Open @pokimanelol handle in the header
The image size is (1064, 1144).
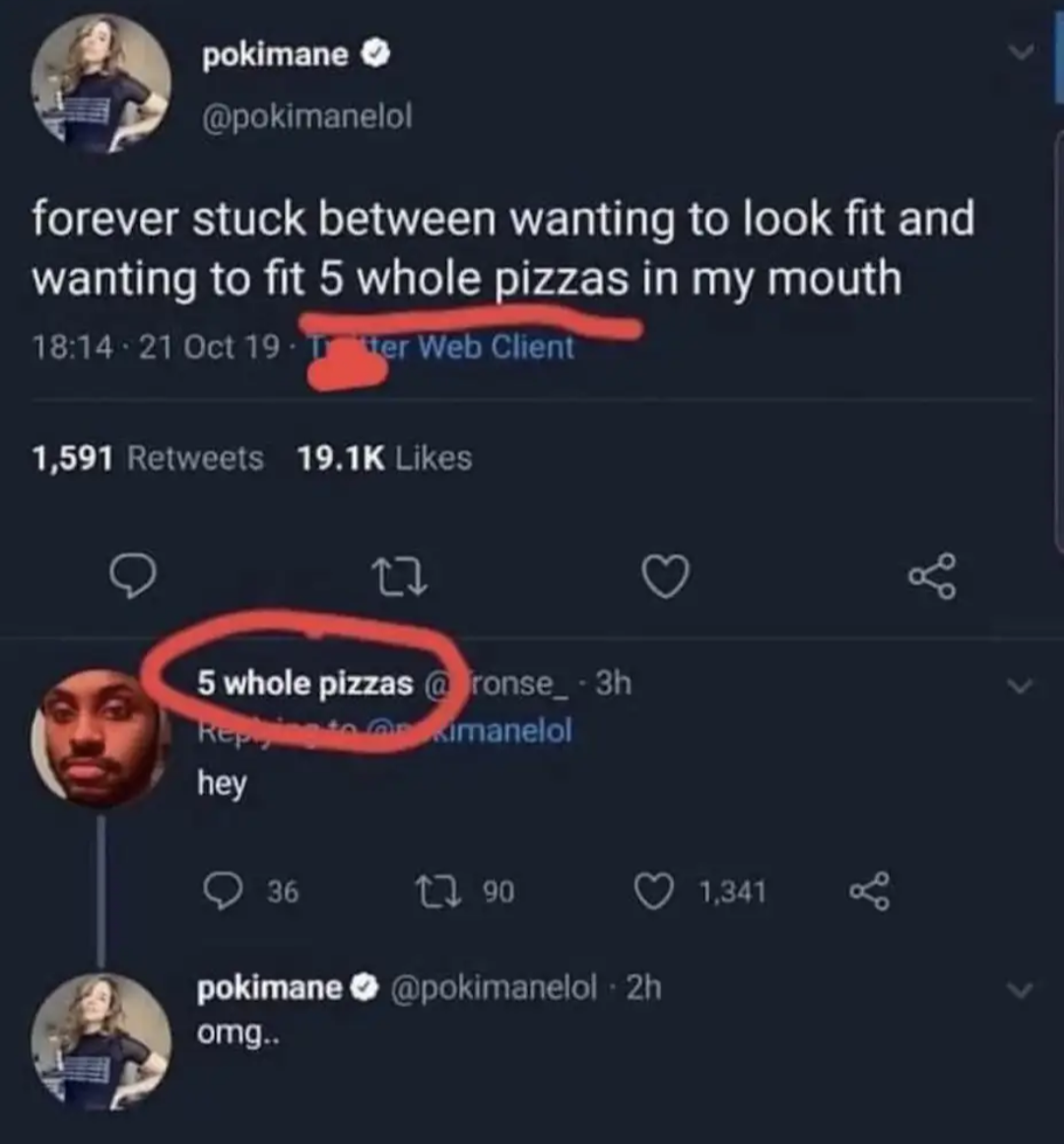pyautogui.click(x=307, y=115)
